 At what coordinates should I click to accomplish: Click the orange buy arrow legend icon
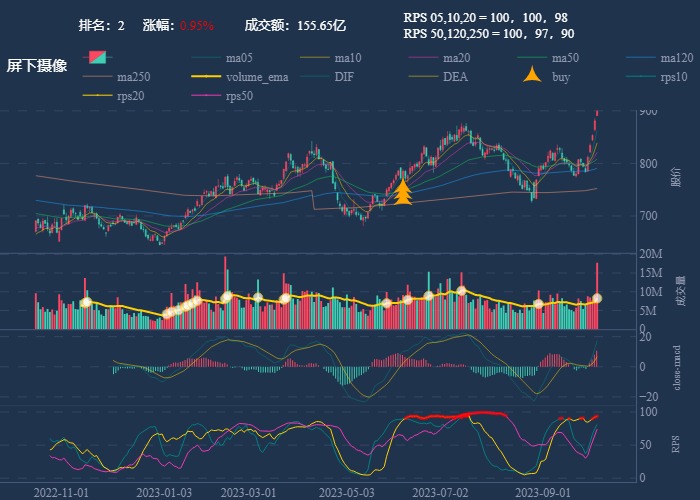click(x=534, y=77)
